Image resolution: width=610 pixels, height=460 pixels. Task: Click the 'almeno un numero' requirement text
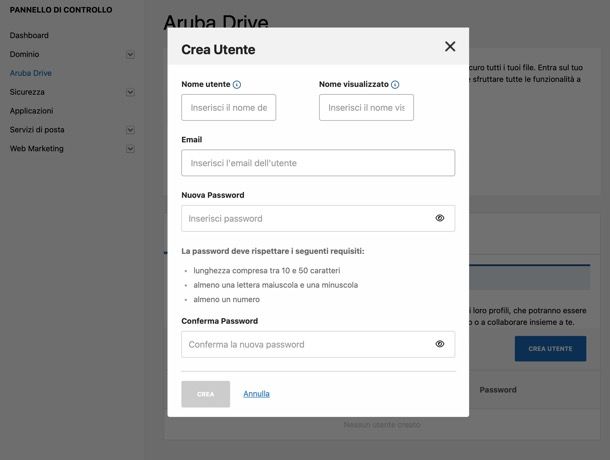point(226,299)
